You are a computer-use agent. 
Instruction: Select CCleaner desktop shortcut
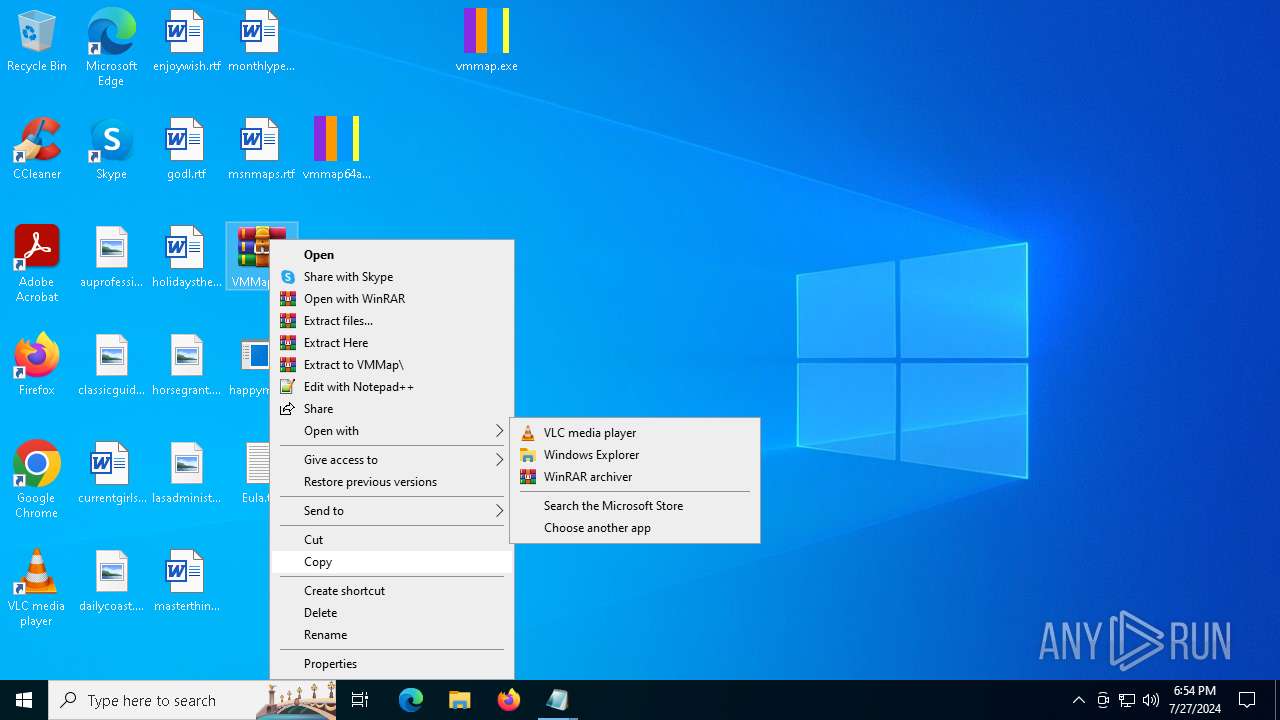tap(37, 150)
